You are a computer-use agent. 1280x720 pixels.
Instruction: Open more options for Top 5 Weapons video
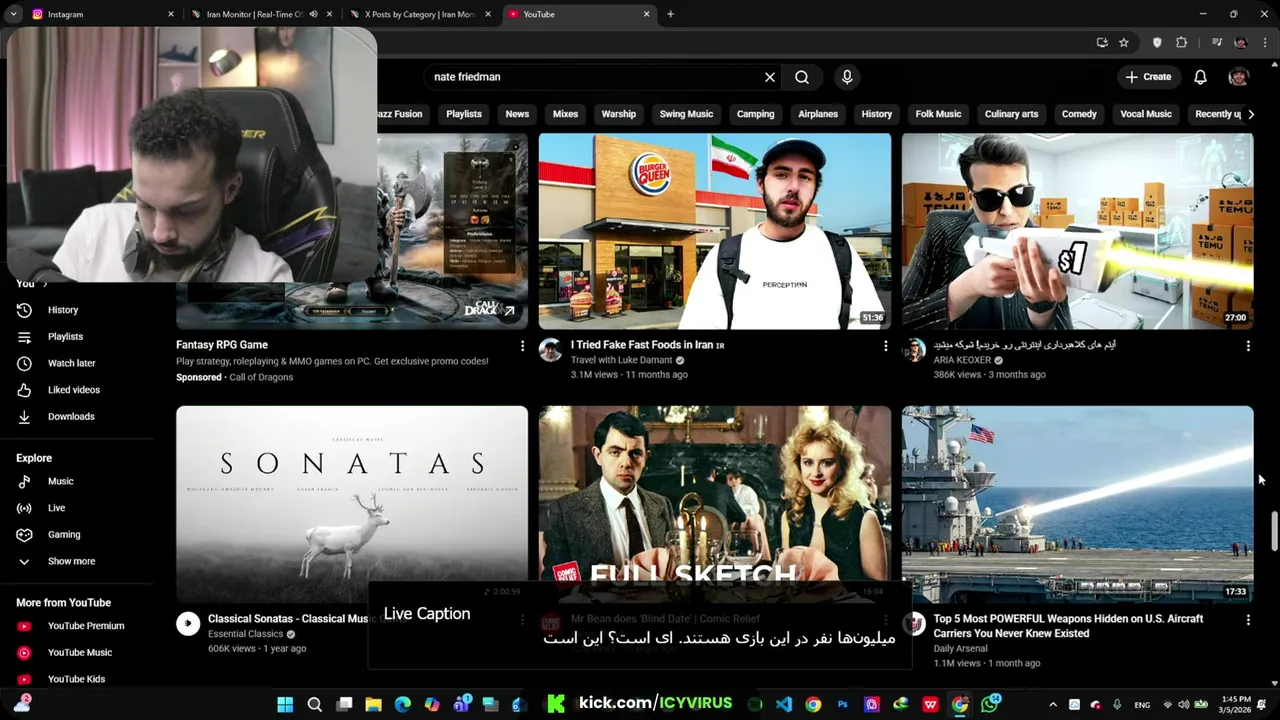pyautogui.click(x=1248, y=620)
